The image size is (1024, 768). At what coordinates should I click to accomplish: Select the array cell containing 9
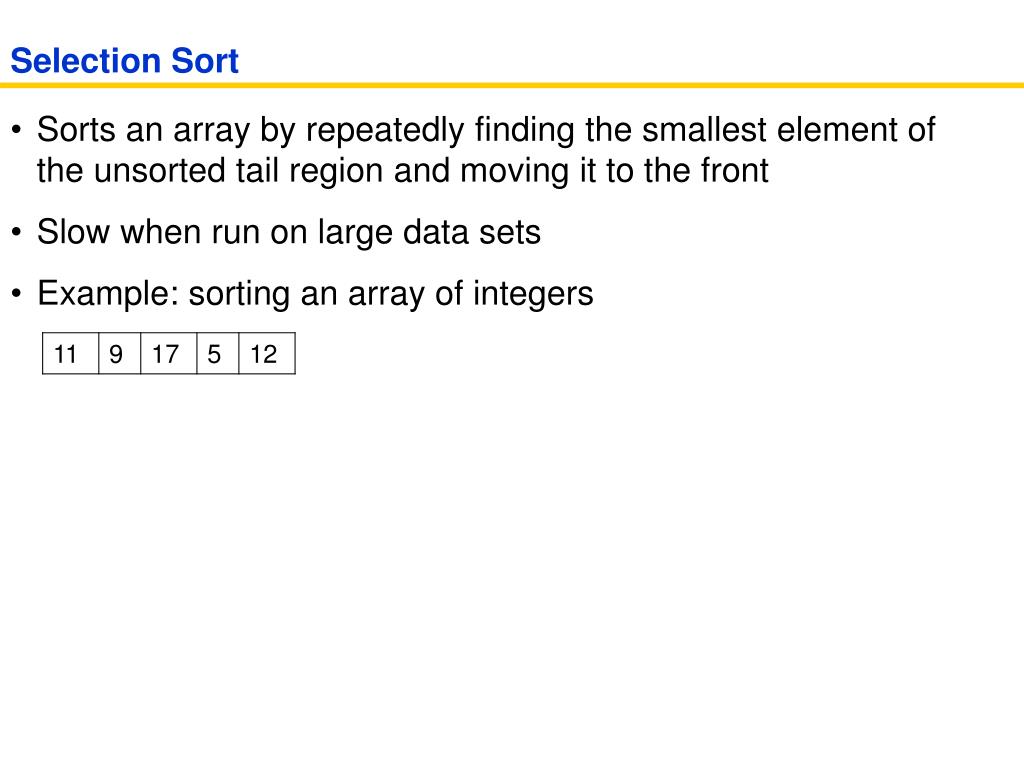(120, 353)
